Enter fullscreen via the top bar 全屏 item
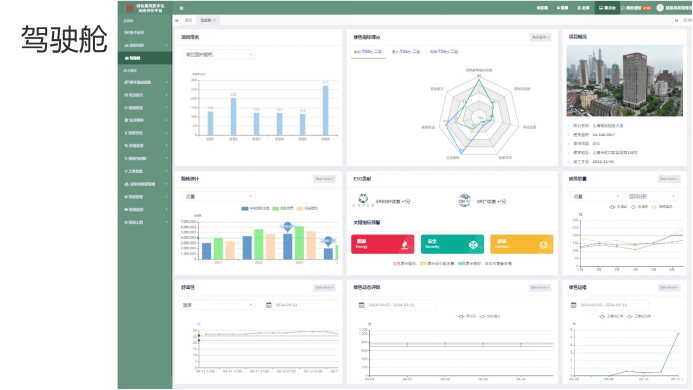693x390 pixels. click(583, 8)
